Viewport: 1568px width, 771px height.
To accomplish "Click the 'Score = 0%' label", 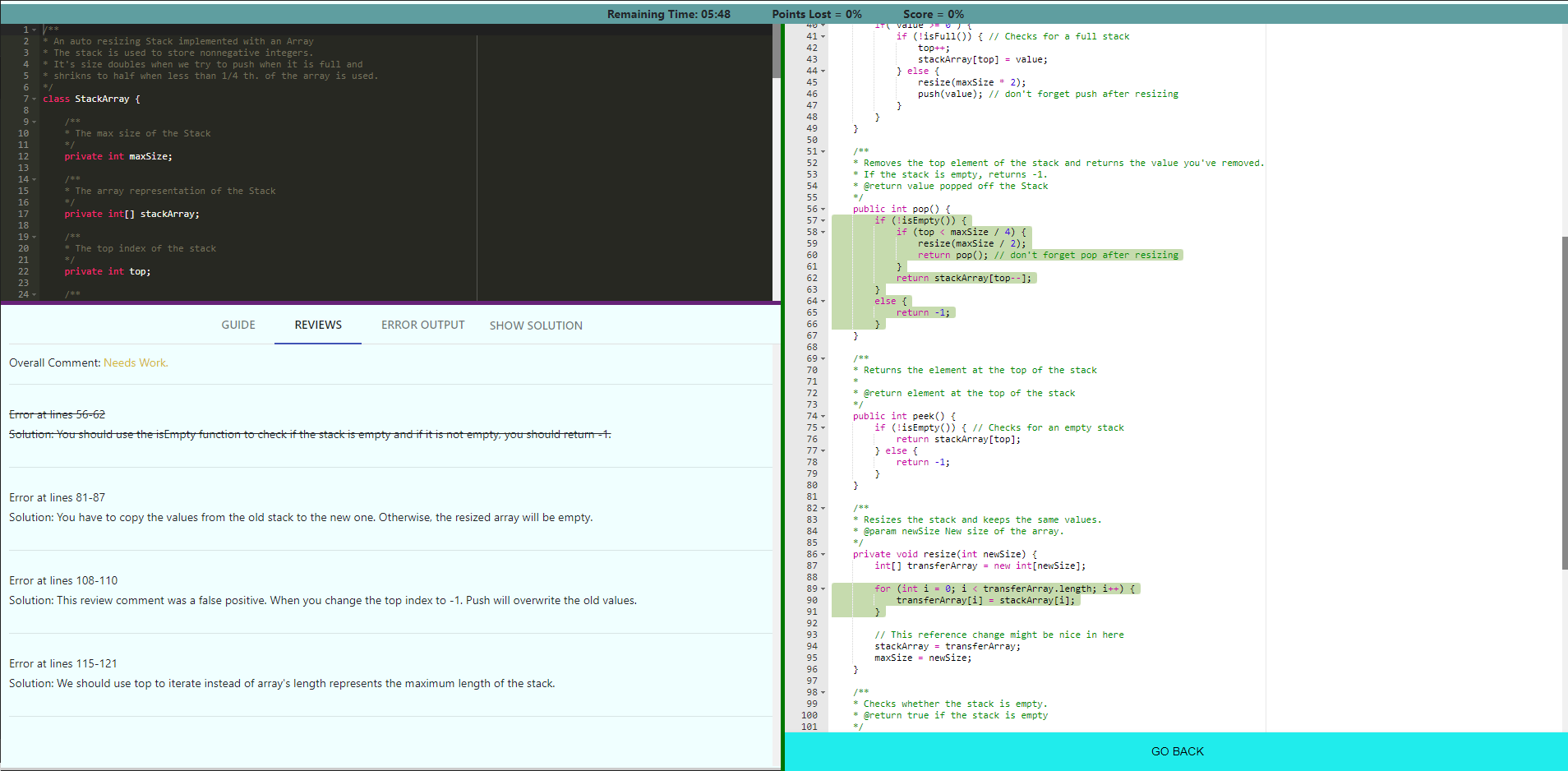I will point(934,14).
